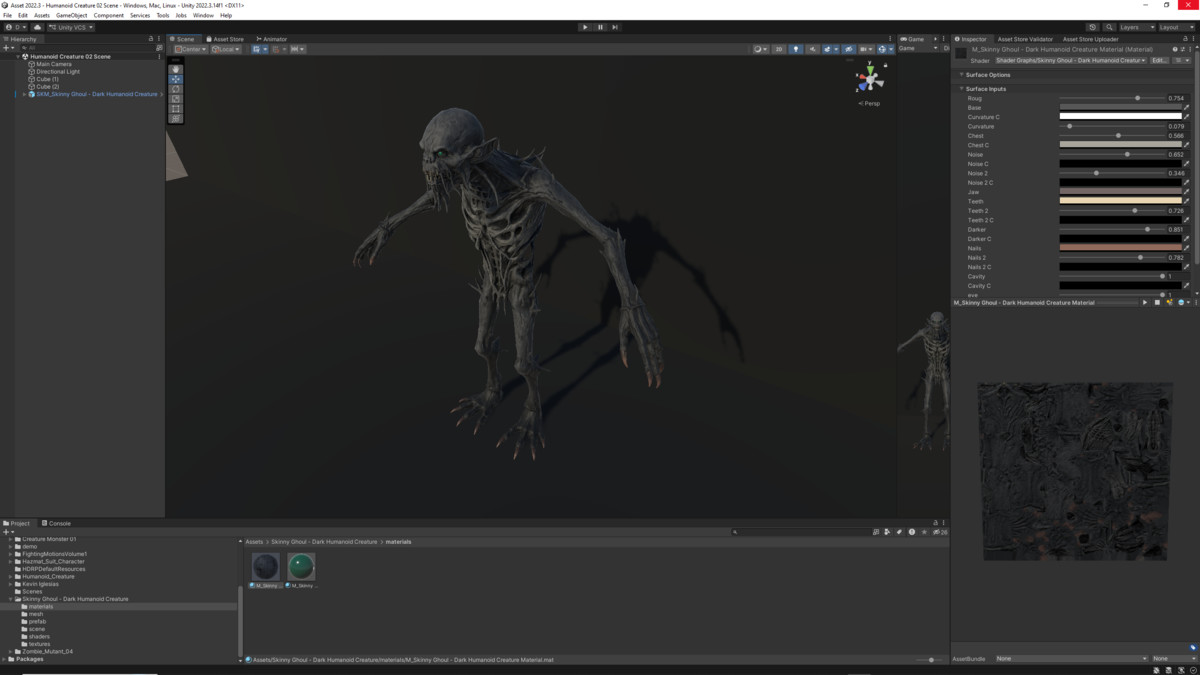
Task: Click the Project search field
Action: (800, 532)
